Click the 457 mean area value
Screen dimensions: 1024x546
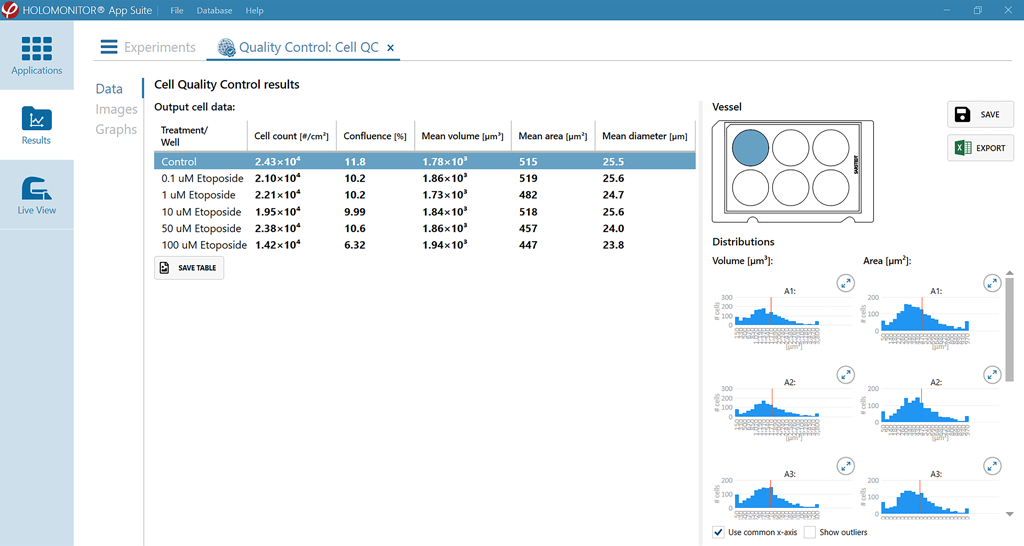click(528, 229)
